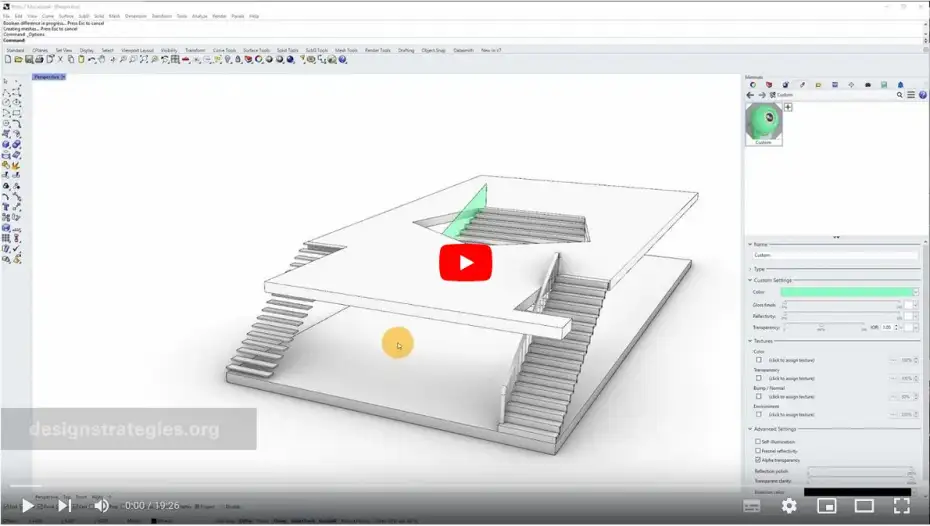The height and width of the screenshot is (526, 930).
Task: Open the Render menu
Action: pos(219,16)
